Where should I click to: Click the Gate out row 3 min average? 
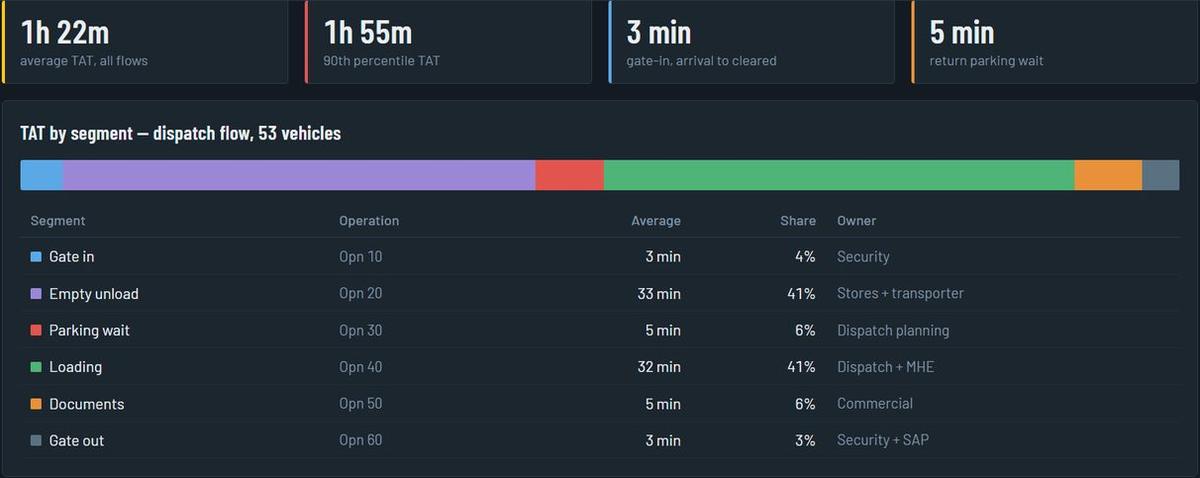coord(663,441)
